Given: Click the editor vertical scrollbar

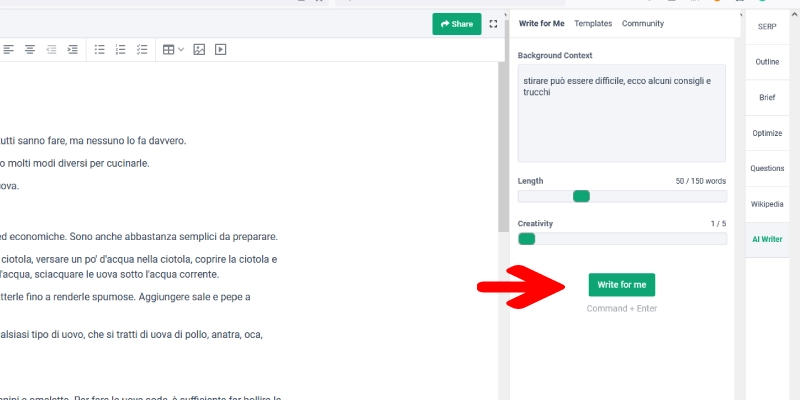Looking at the screenshot, I should coord(503,148).
